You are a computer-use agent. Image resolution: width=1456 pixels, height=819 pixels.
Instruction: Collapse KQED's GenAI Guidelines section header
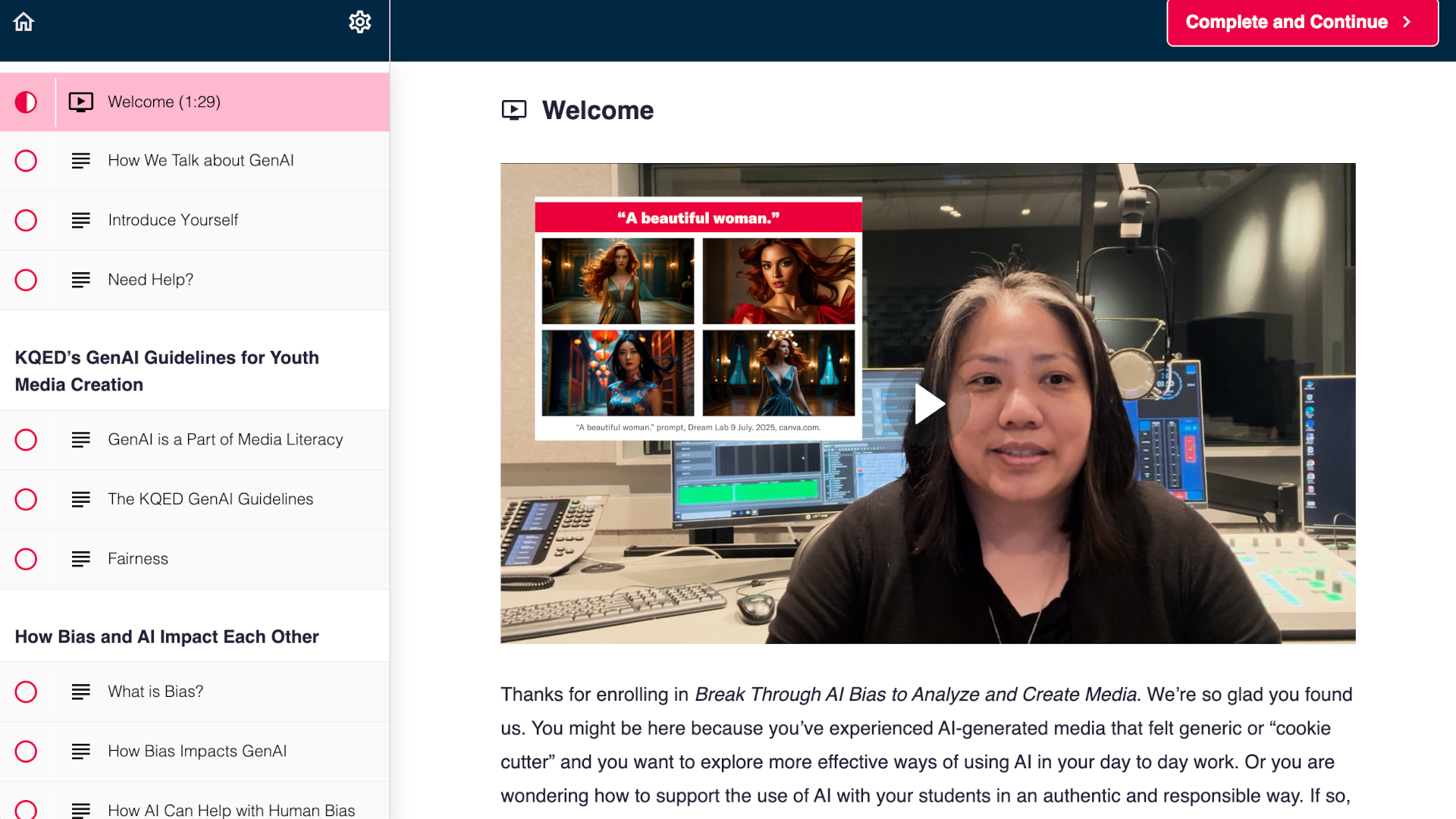click(167, 371)
